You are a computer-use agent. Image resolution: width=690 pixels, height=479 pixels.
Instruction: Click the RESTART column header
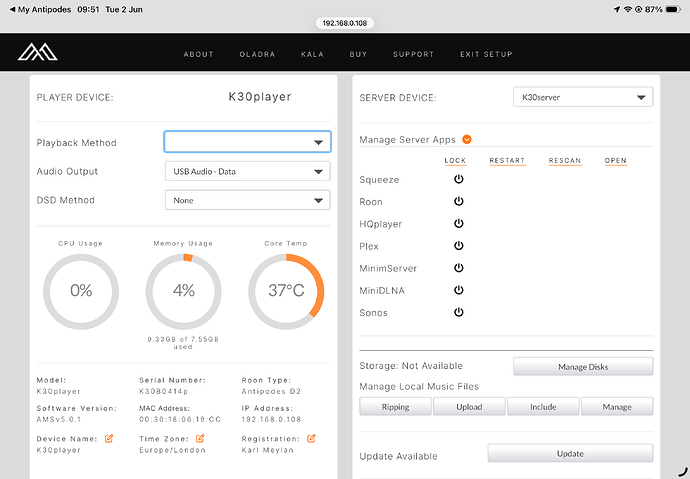coord(507,161)
